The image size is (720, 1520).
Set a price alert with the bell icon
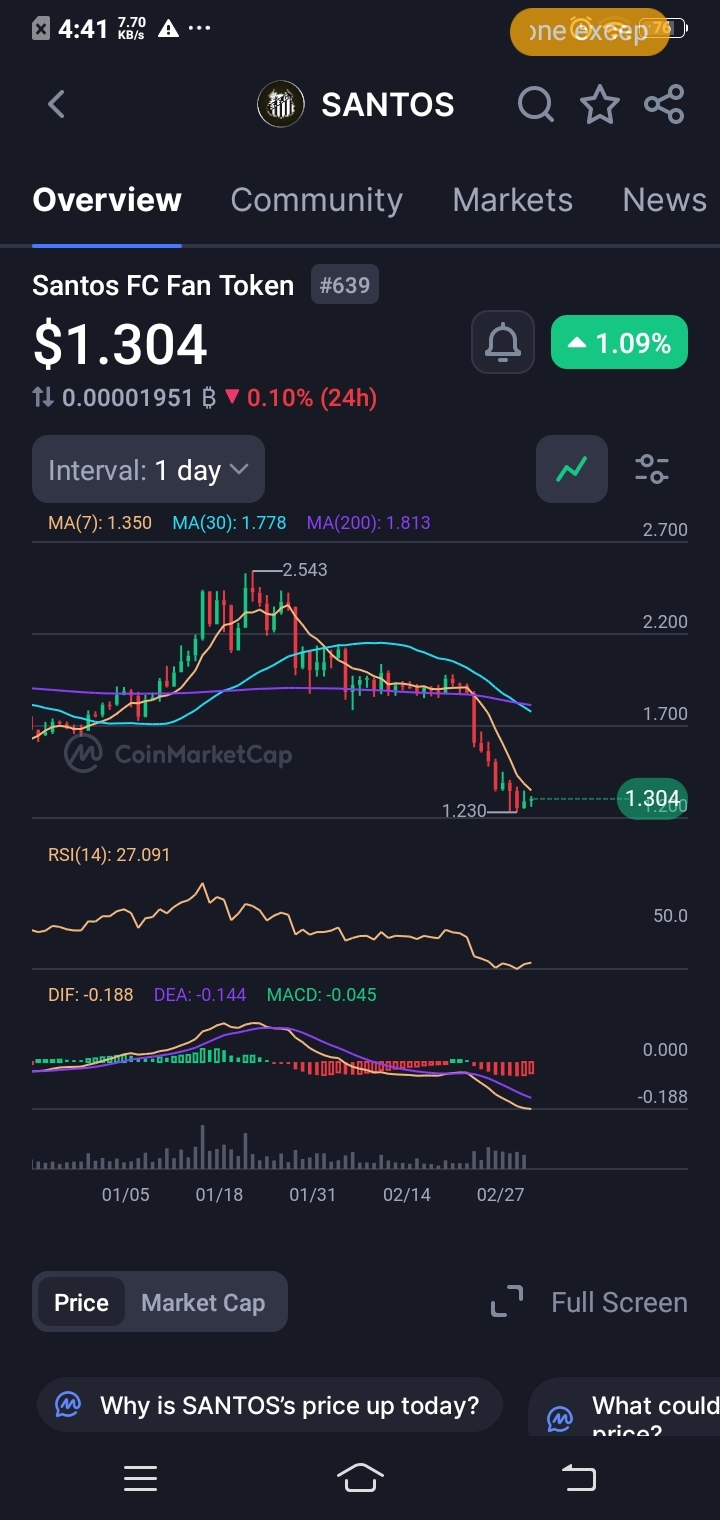tap(503, 343)
